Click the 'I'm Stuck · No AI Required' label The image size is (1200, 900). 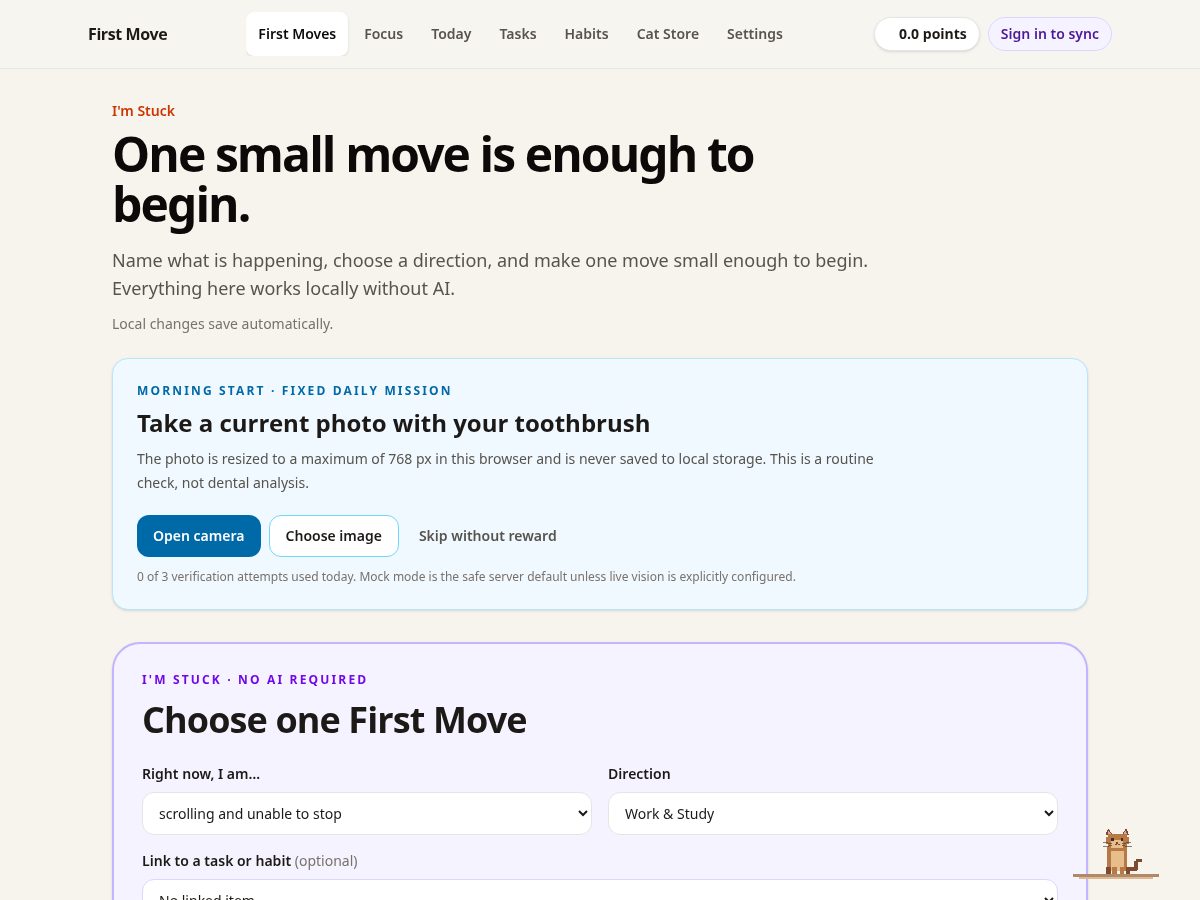(255, 679)
